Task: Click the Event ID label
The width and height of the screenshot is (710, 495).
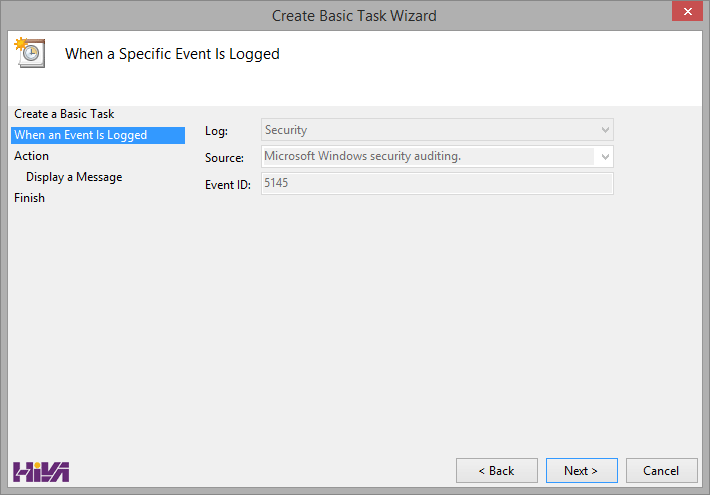Action: [x=228, y=185]
